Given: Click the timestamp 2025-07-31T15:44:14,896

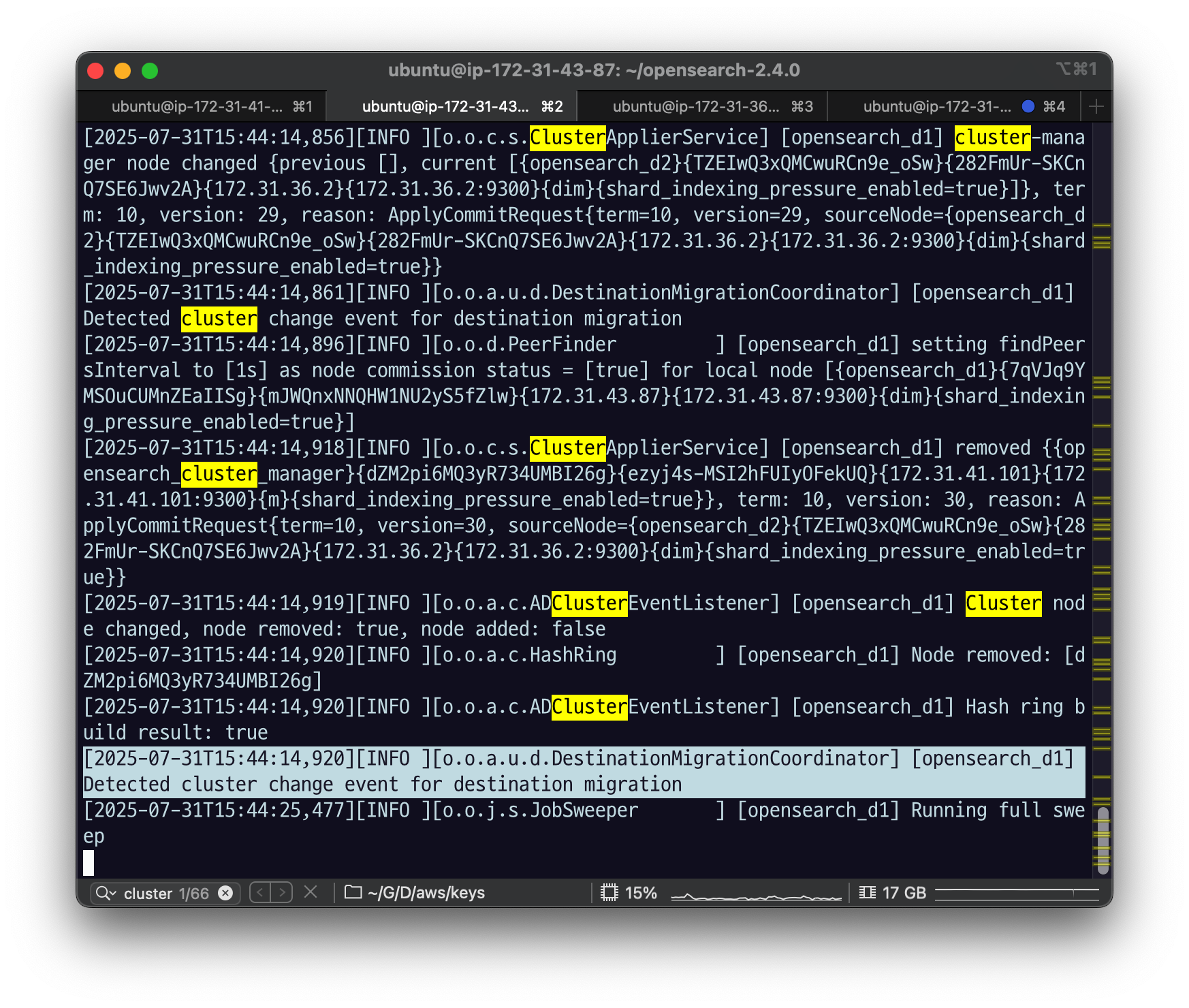Looking at the screenshot, I should pyautogui.click(x=219, y=345).
